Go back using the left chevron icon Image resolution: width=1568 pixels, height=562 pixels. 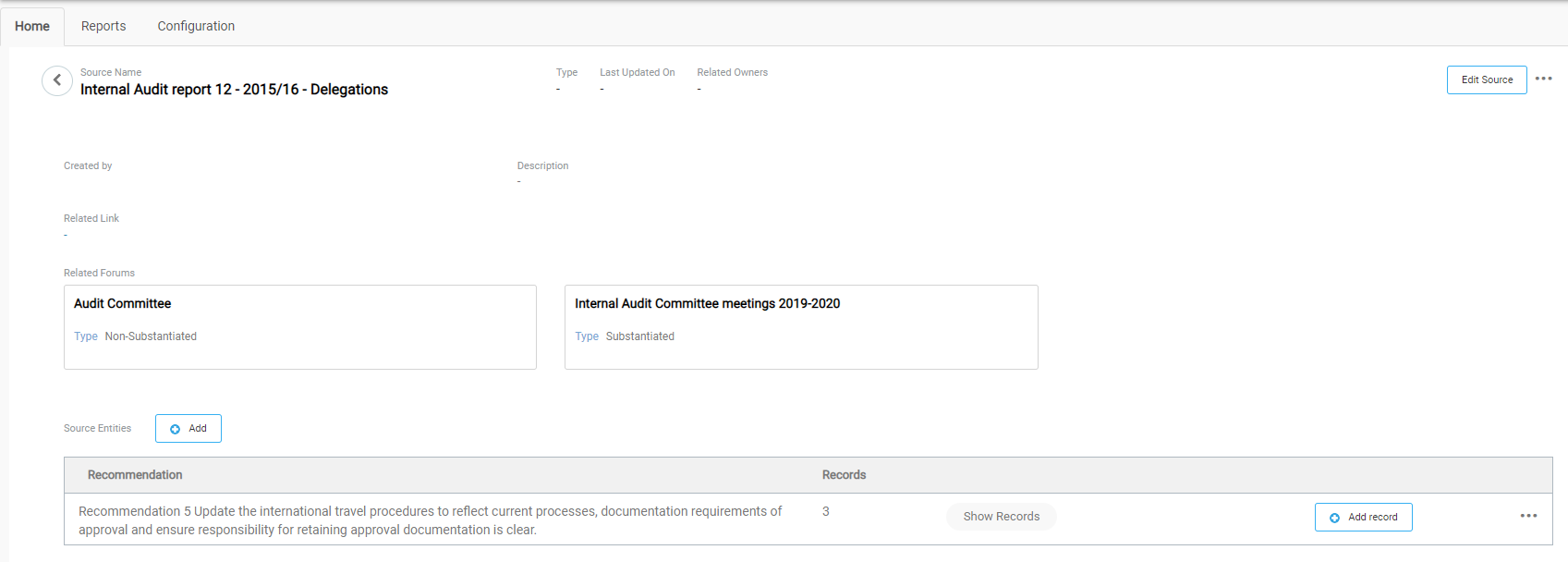coord(57,80)
